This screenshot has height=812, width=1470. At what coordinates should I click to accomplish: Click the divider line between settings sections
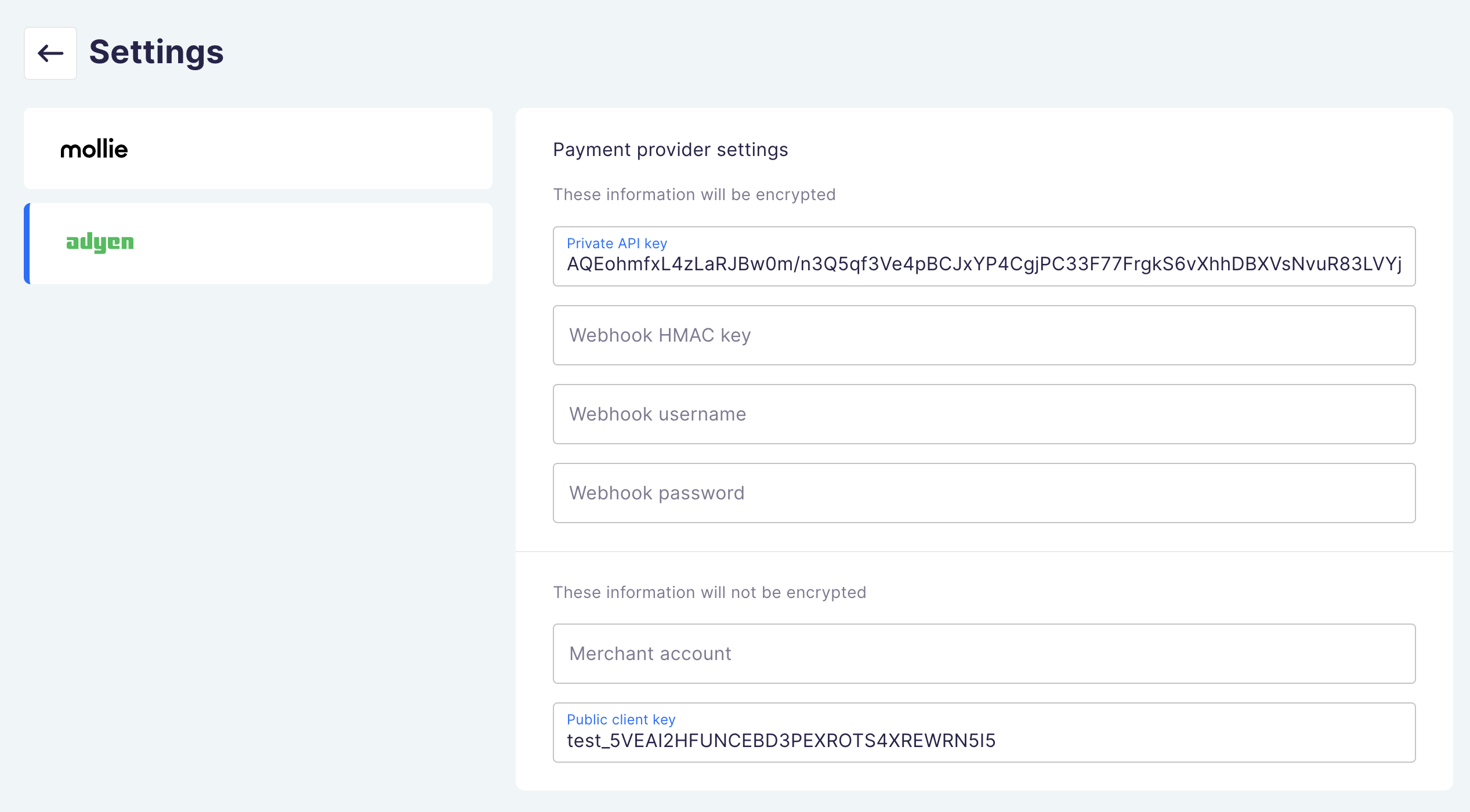pos(984,552)
